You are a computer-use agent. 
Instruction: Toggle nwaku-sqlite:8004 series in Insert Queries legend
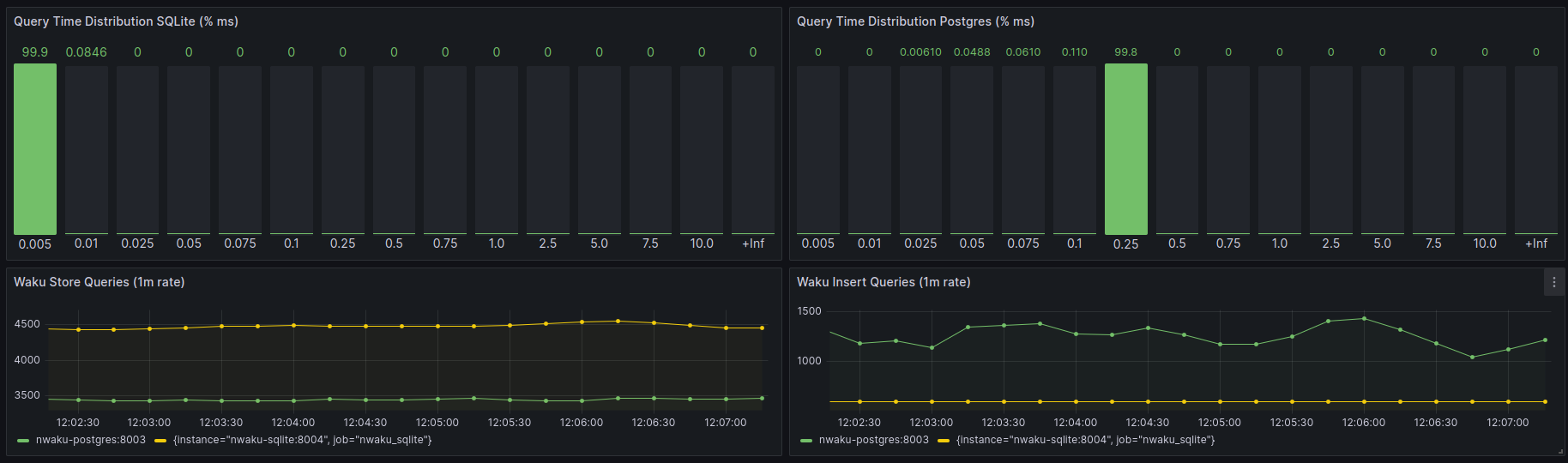(x=1085, y=440)
